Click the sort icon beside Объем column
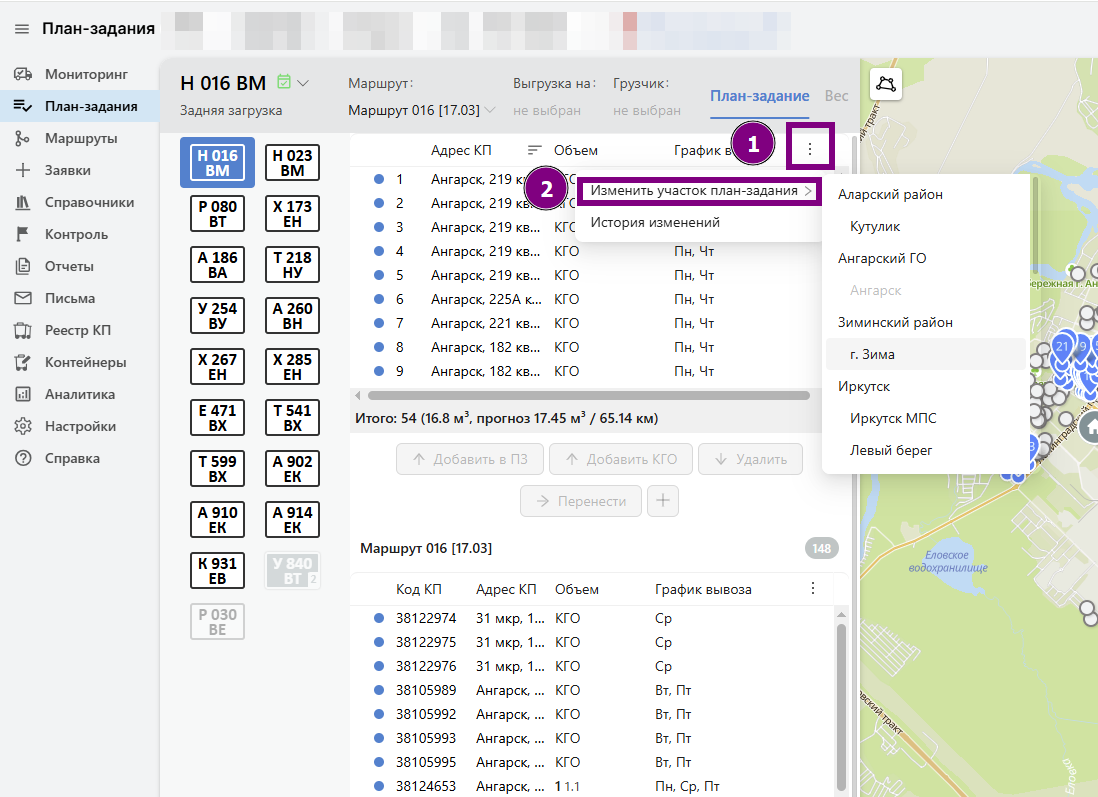Screen dimensions: 1098x797 535,150
